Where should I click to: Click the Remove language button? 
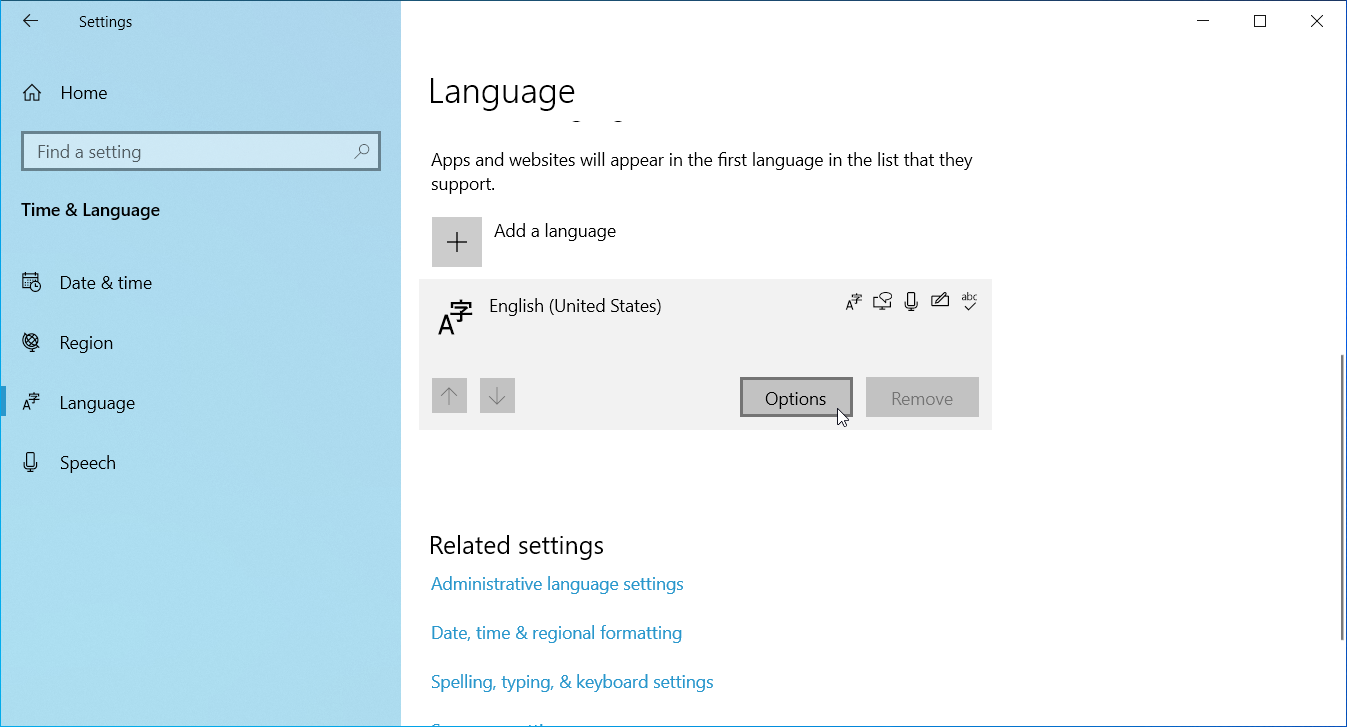(922, 398)
